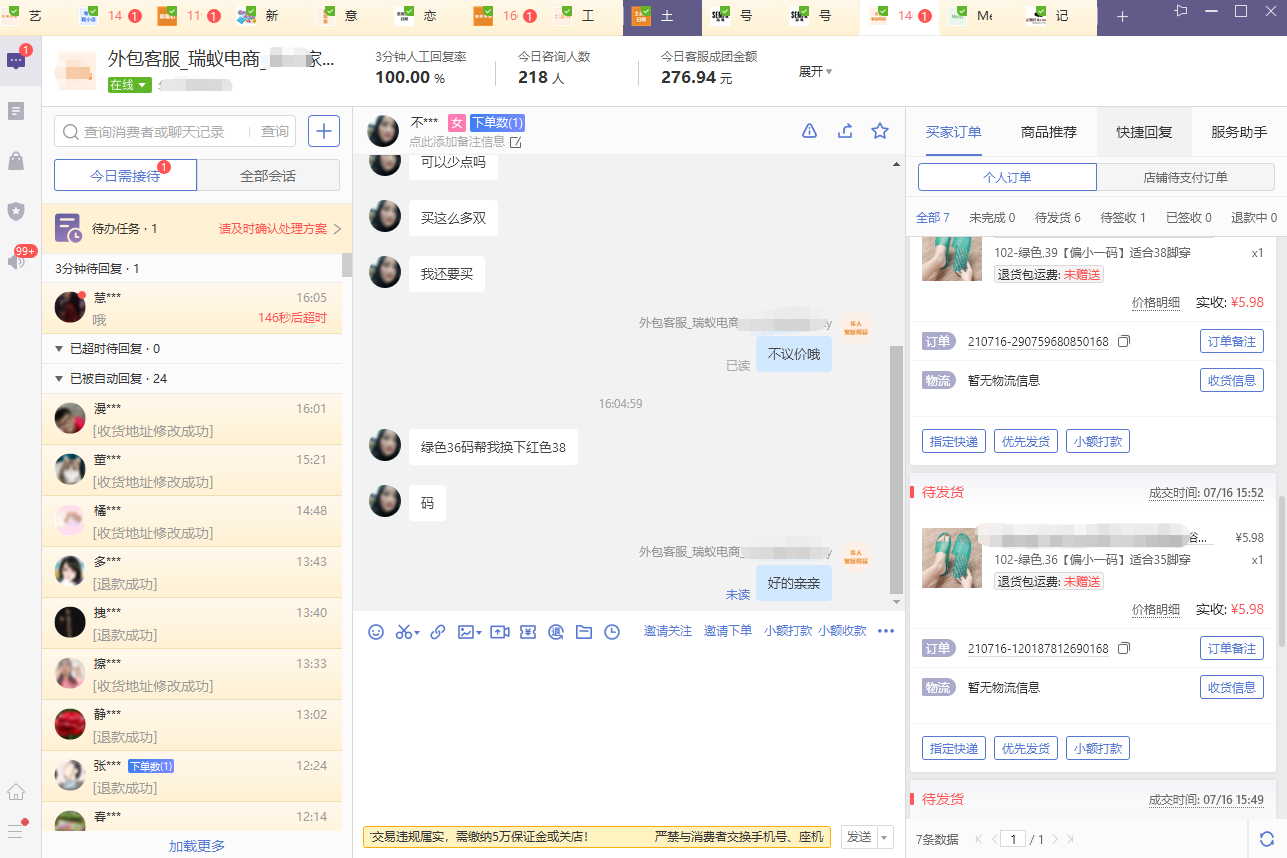Open the emoji picker in chat toolbar
Viewport: 1287px width, 858px height.
click(376, 632)
